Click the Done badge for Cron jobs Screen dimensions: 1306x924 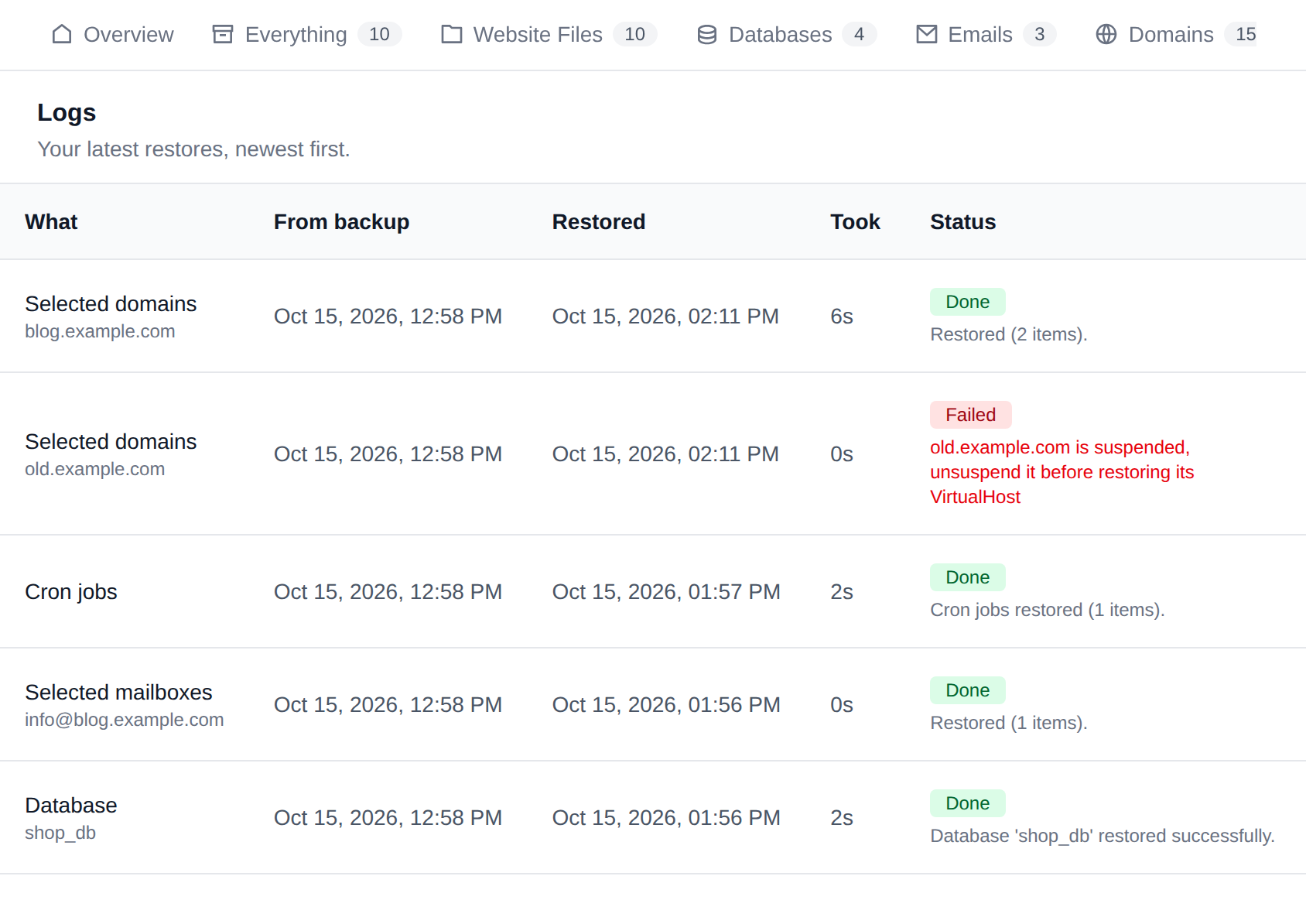point(968,577)
